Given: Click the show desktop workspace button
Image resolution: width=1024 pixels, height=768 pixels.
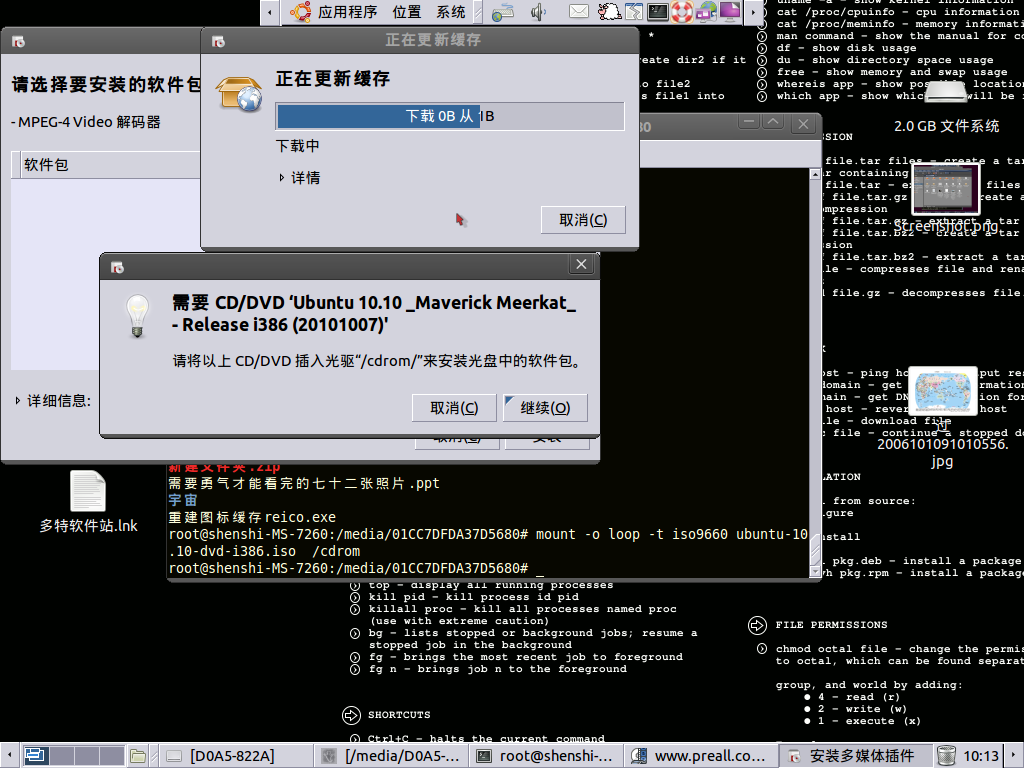Looking at the screenshot, I should tap(35, 756).
